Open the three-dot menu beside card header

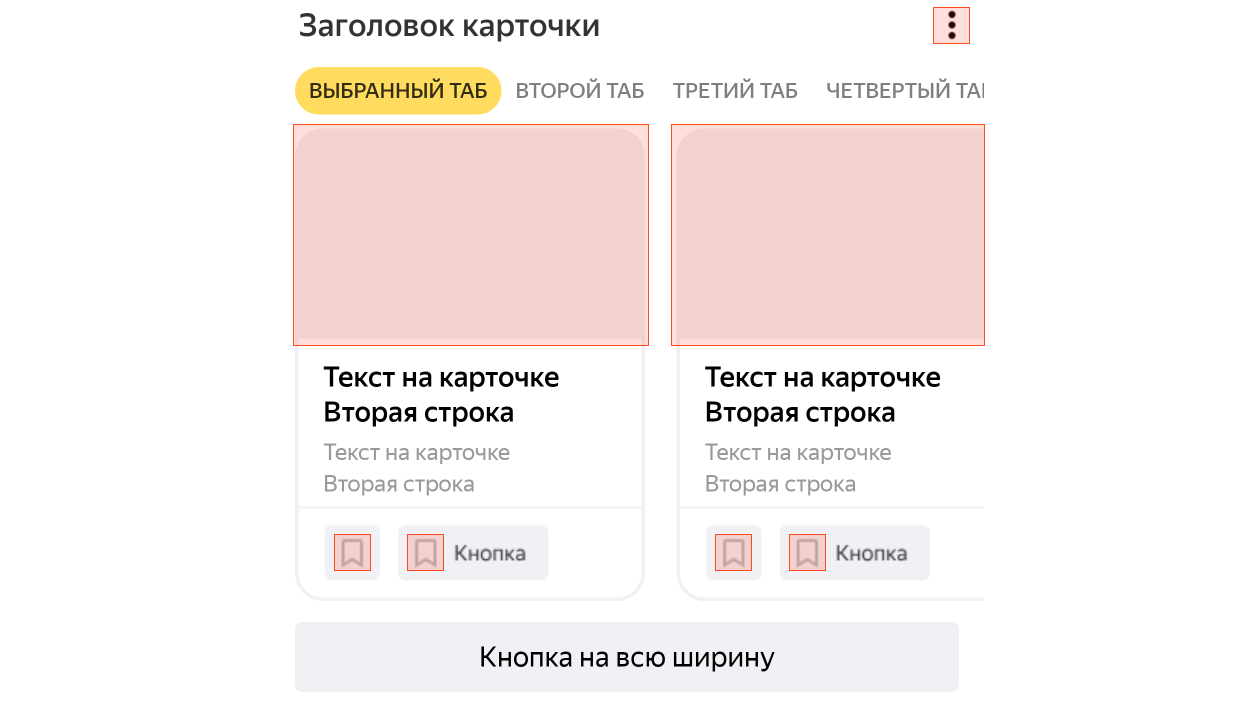951,26
